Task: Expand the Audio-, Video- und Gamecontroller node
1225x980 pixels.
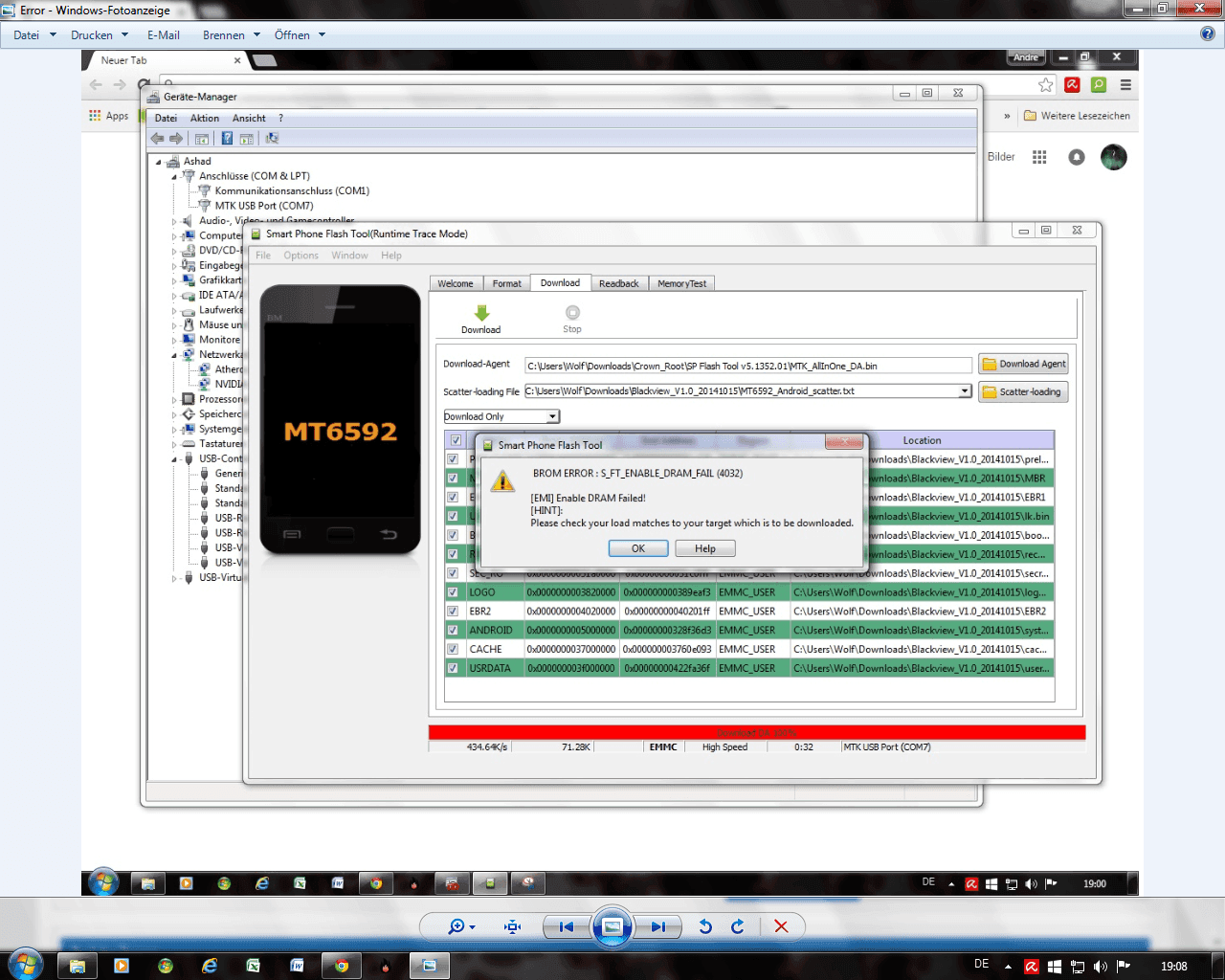Action: [174, 221]
